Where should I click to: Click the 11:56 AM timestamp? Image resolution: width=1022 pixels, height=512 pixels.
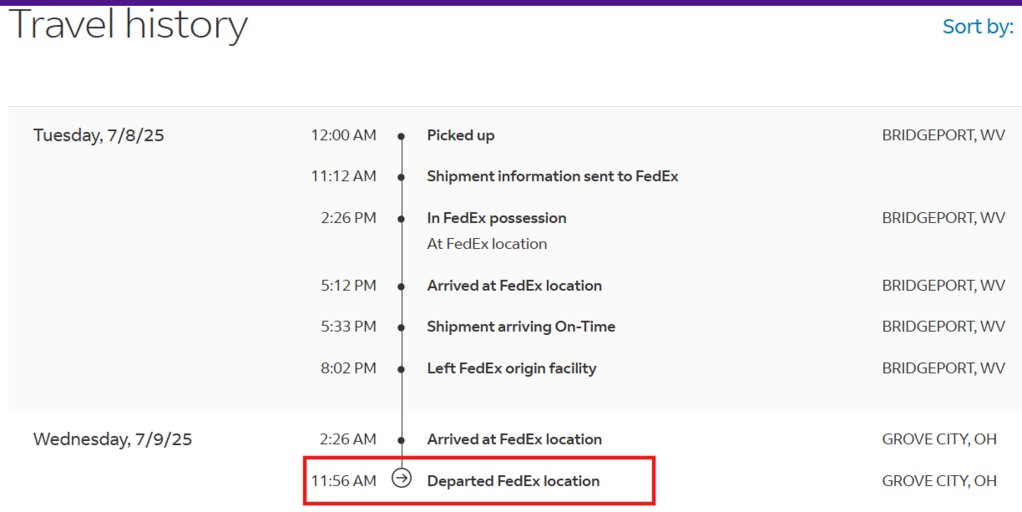(x=343, y=481)
